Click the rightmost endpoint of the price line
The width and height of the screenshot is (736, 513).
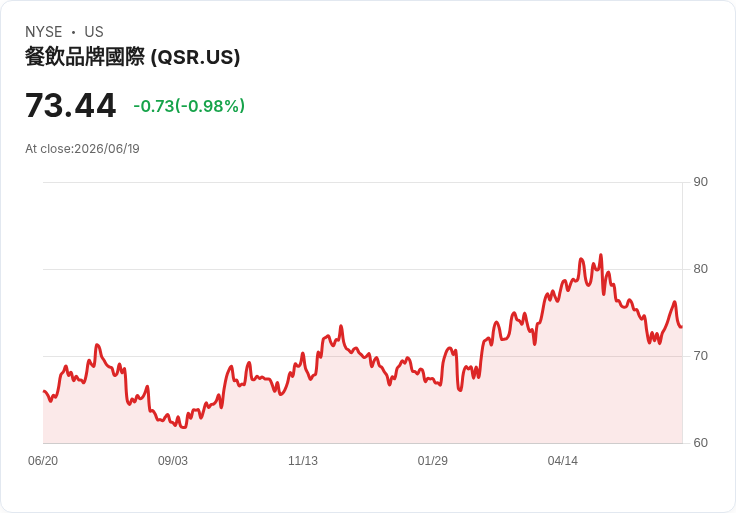point(682,327)
